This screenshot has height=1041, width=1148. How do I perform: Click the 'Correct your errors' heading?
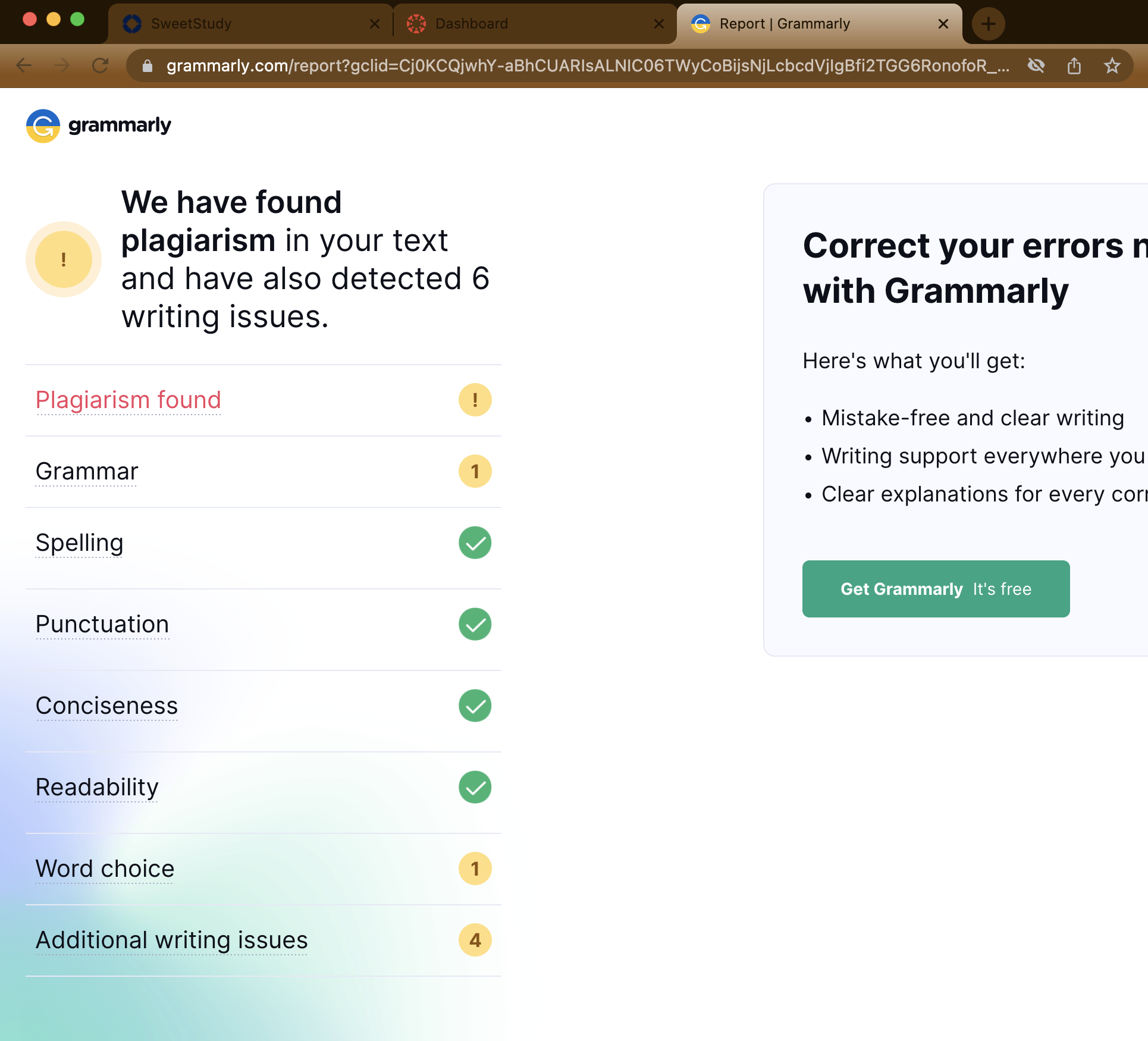click(976, 268)
